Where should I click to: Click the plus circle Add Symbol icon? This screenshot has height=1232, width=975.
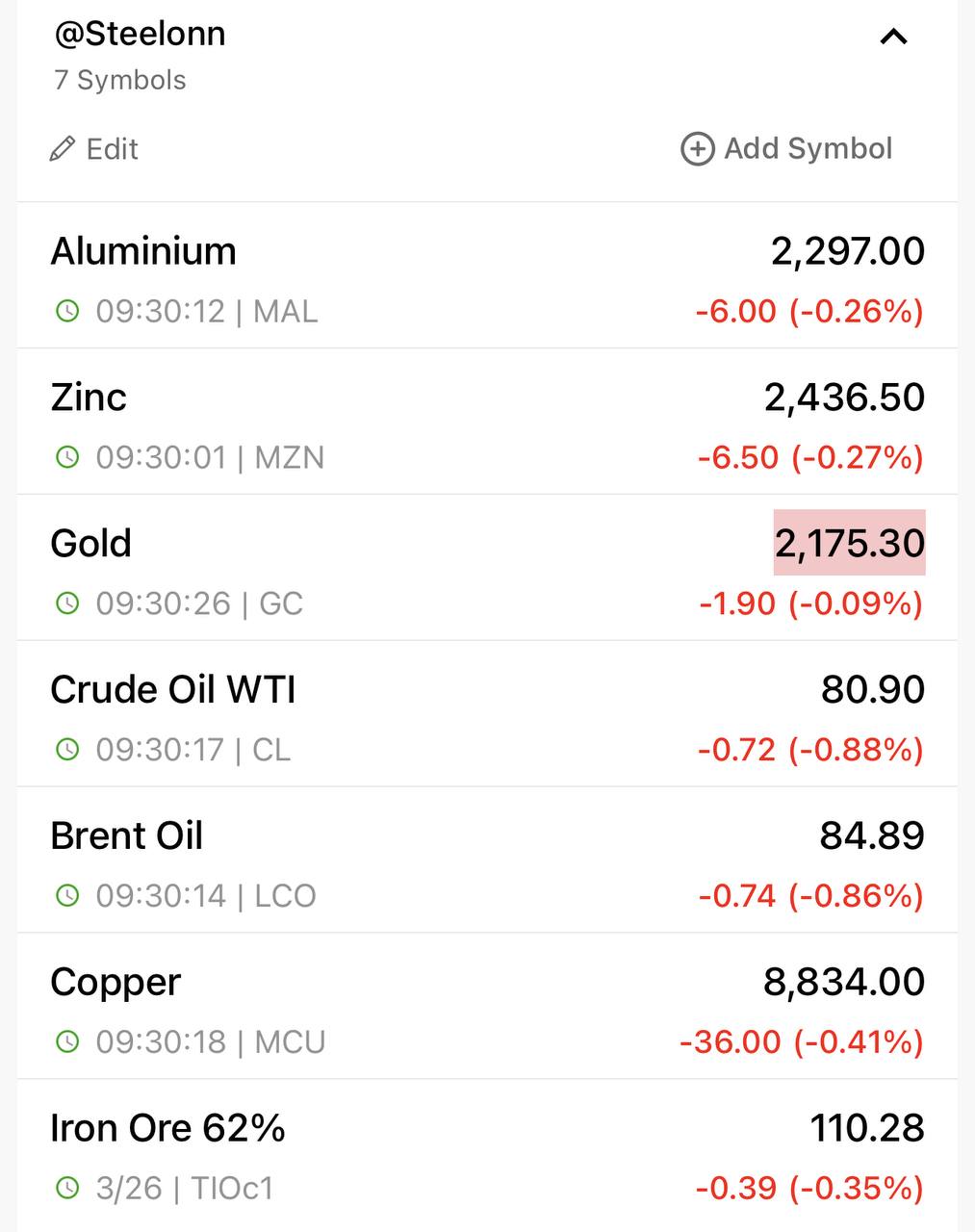click(698, 149)
